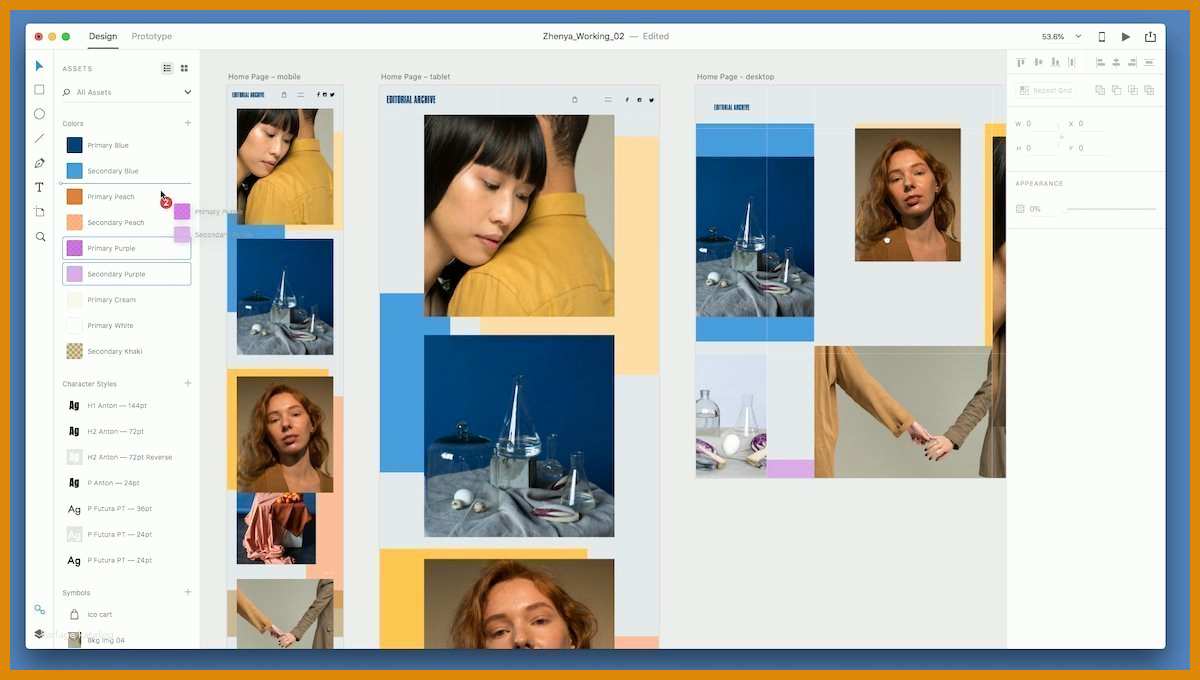Select the Ellipse tool
The width and height of the screenshot is (1200, 680).
(40, 114)
